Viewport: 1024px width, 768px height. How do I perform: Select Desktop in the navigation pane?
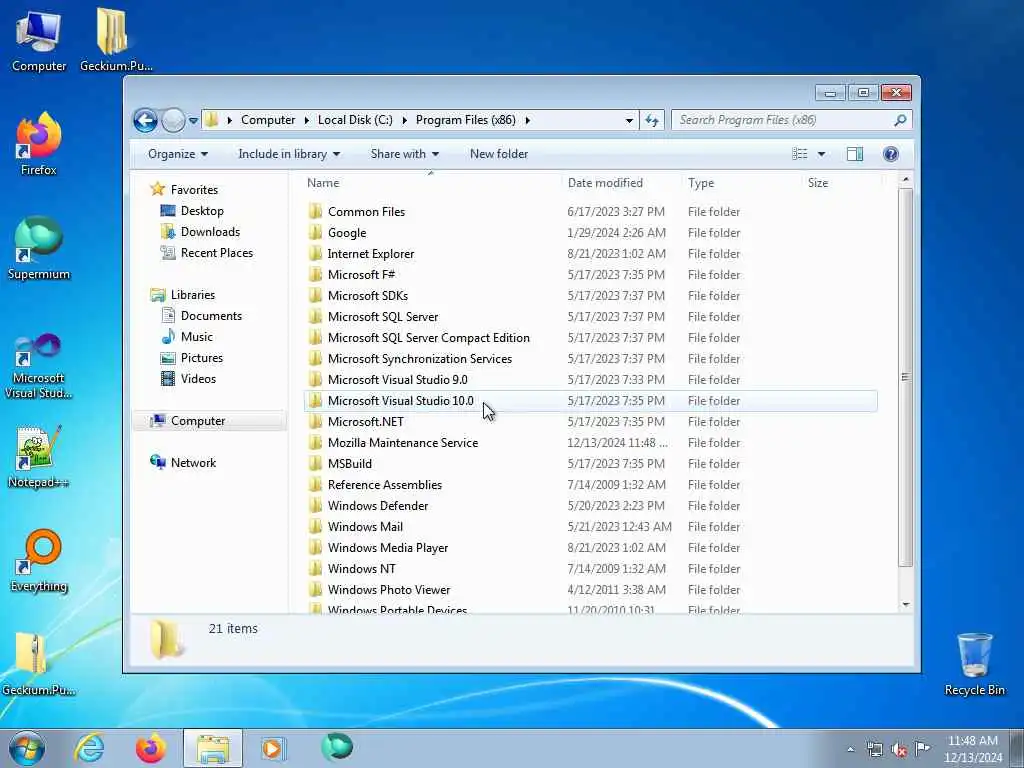click(x=202, y=211)
